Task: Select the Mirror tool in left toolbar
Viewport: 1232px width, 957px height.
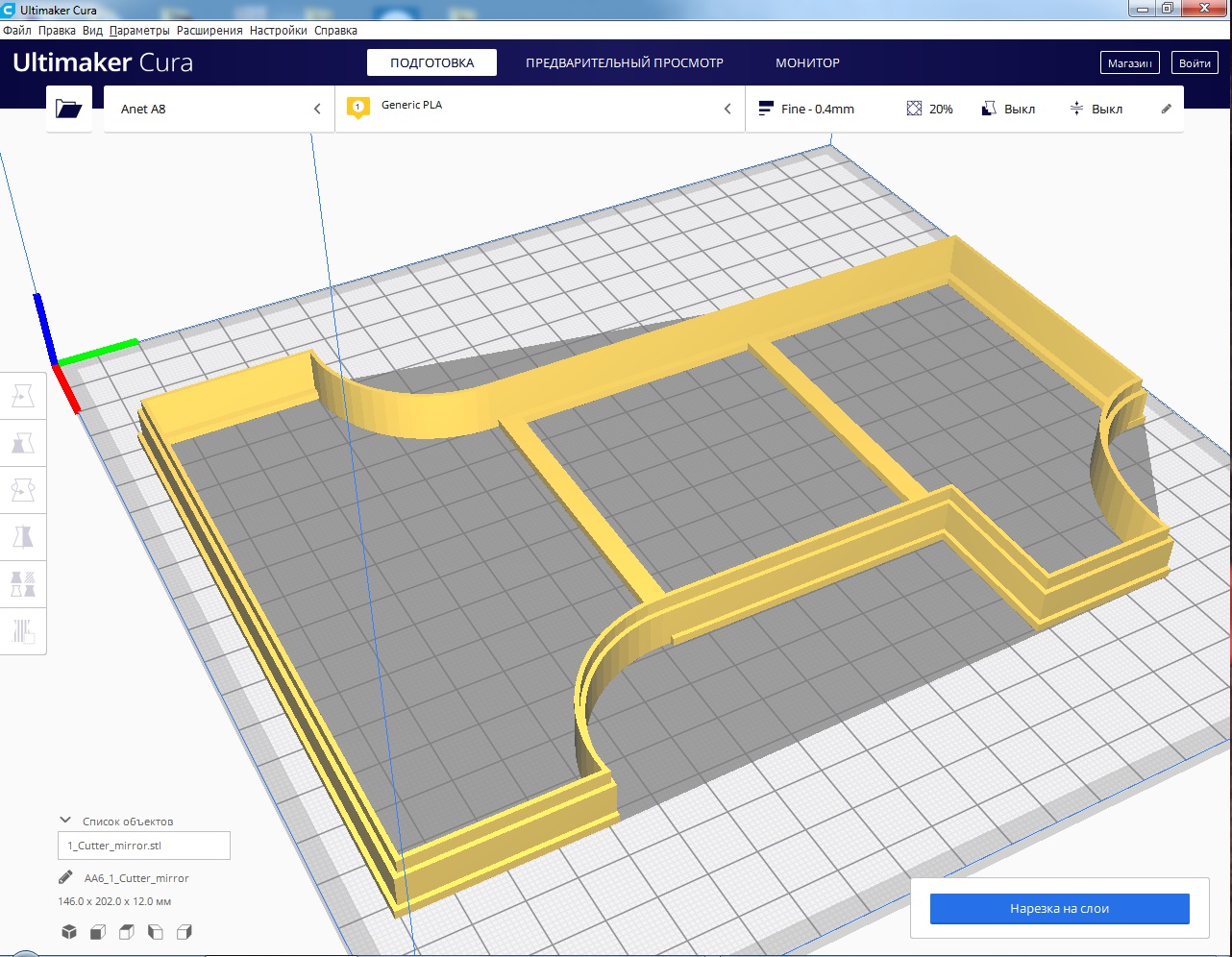Action: [x=23, y=536]
